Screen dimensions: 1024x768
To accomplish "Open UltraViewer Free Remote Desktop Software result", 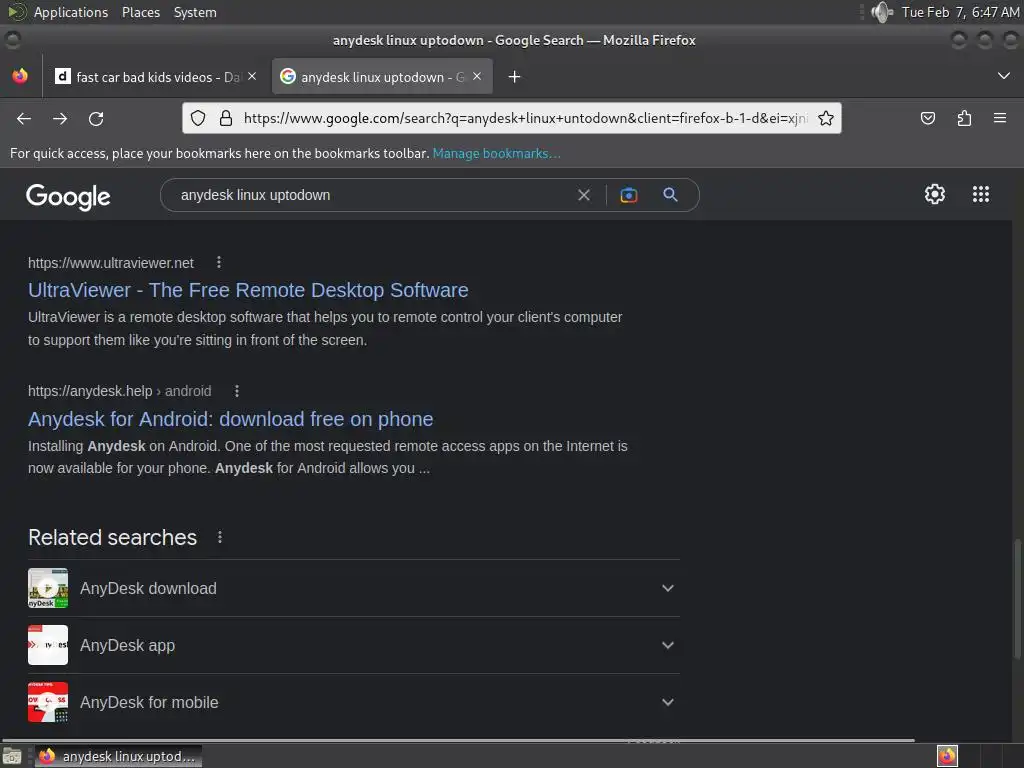I will (x=248, y=290).
